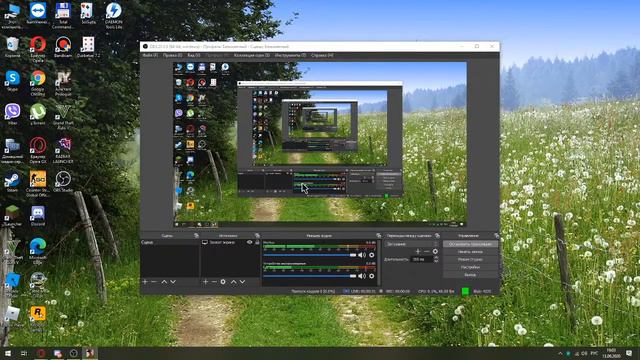640x360 pixels.
Task: Adjust the second mixer channel volume slider
Action: click(x=310, y=276)
